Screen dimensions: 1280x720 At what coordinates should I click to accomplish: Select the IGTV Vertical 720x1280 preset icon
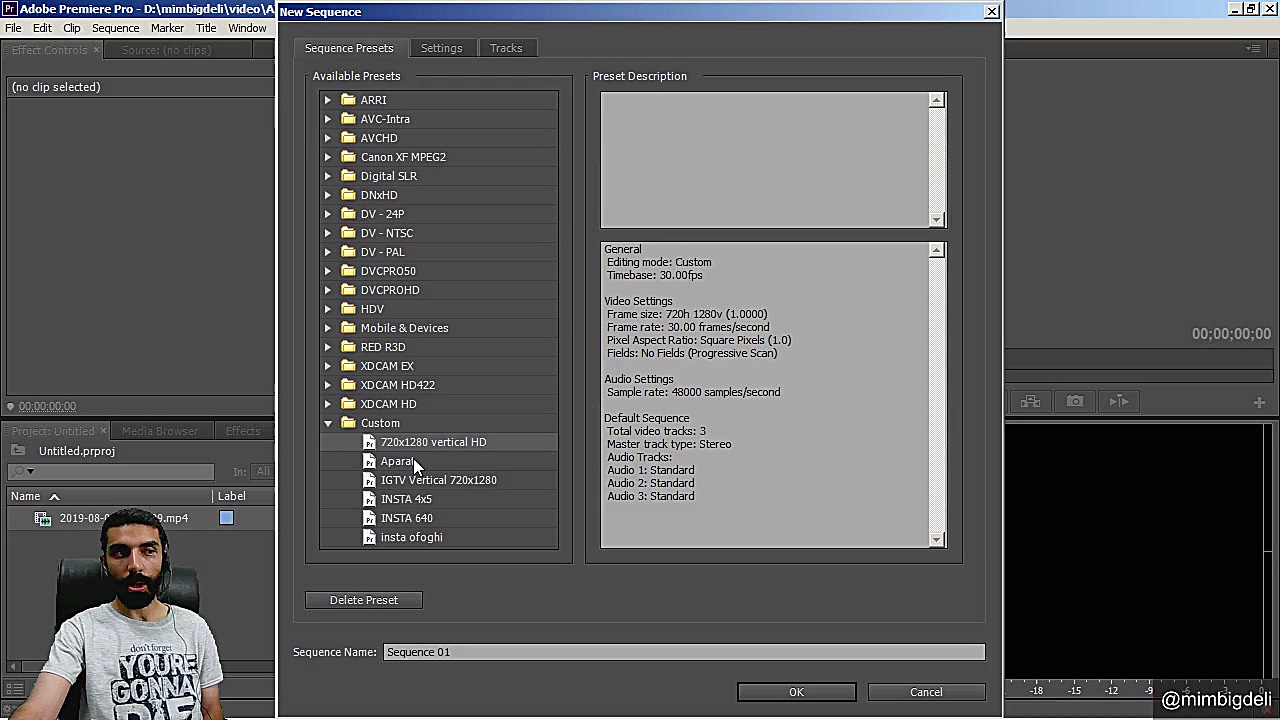point(370,480)
